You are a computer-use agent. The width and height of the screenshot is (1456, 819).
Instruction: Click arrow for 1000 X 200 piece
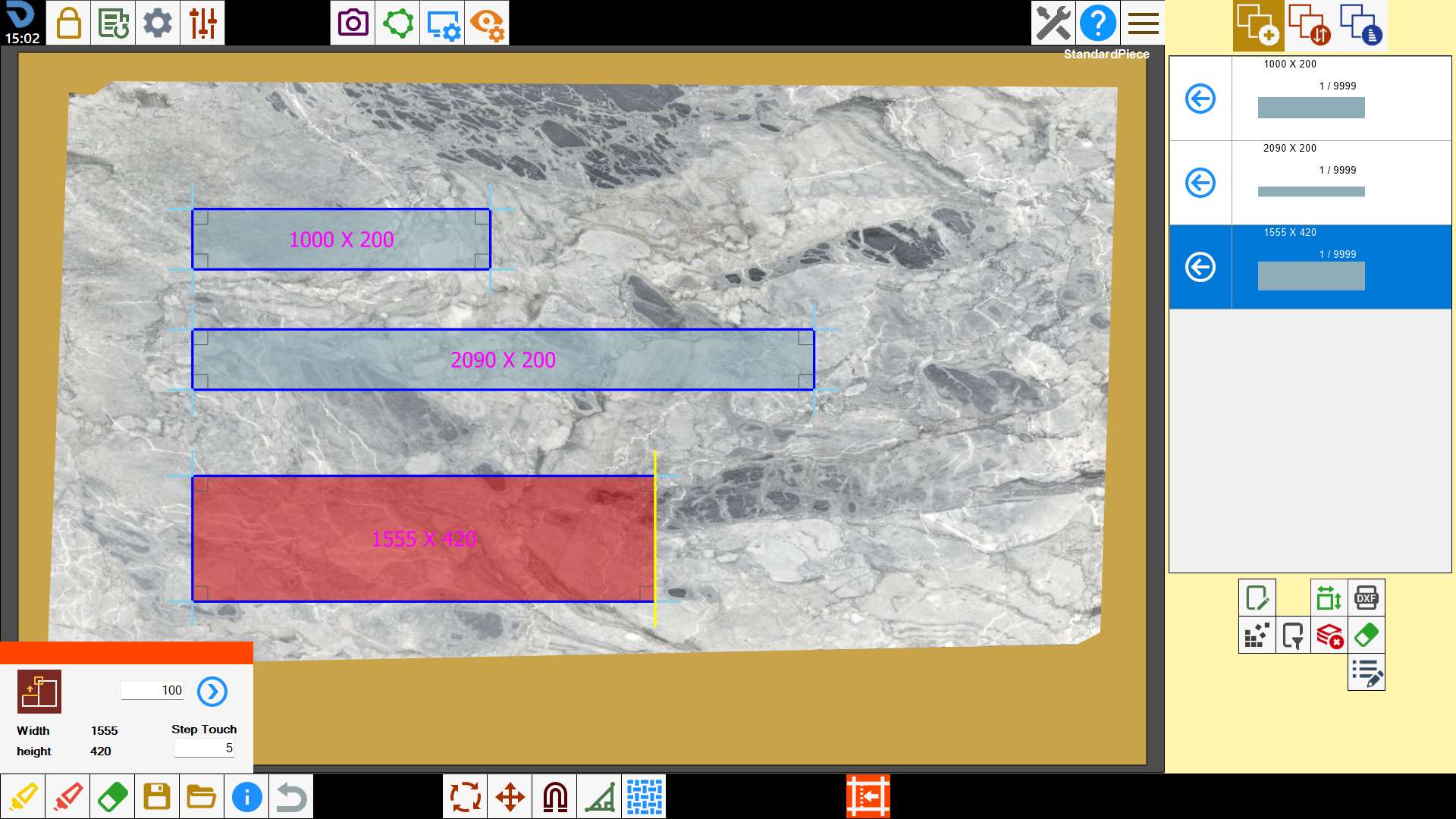pyautogui.click(x=1200, y=99)
